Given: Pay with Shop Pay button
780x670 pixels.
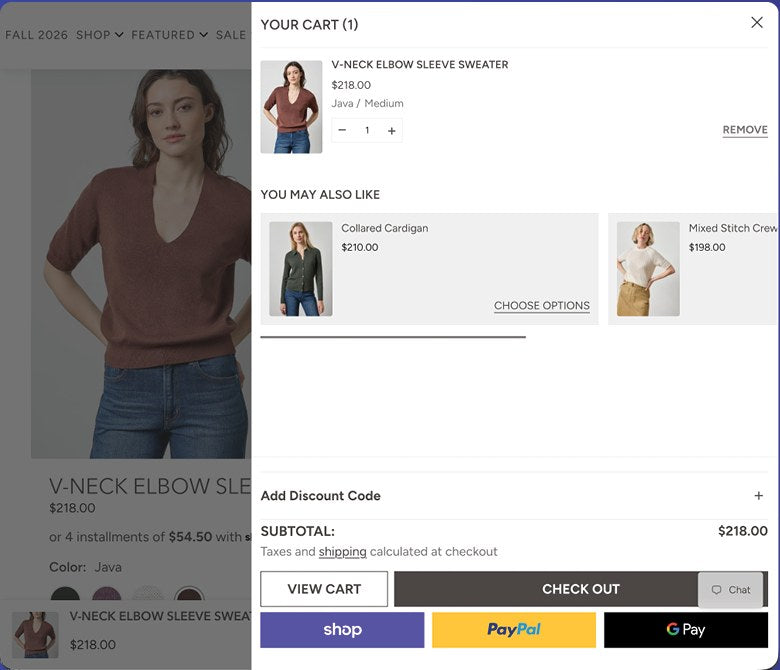Looking at the screenshot, I should [x=342, y=630].
